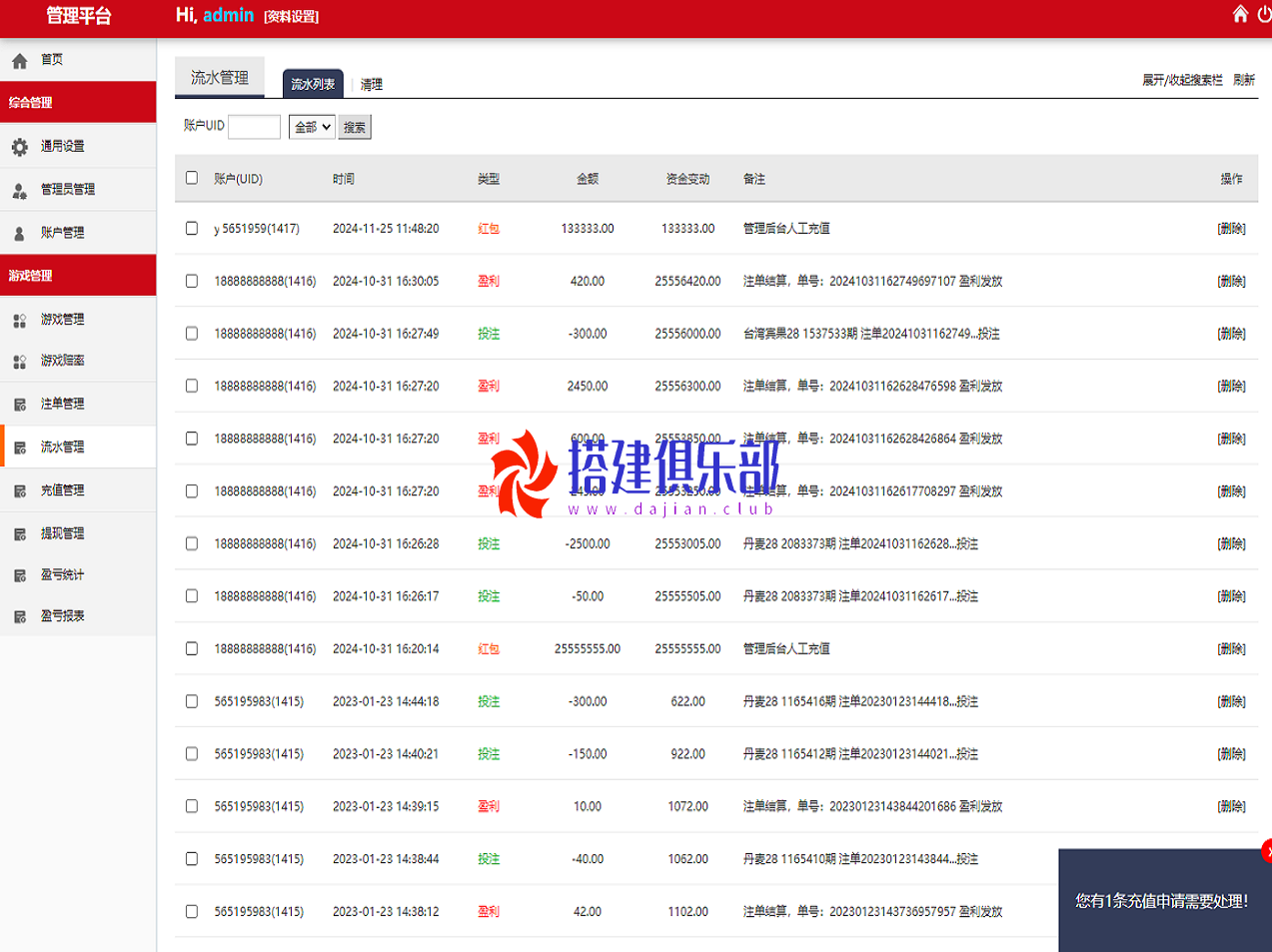
Task: Delete the record with amount 420.00
Action: pyautogui.click(x=1231, y=281)
